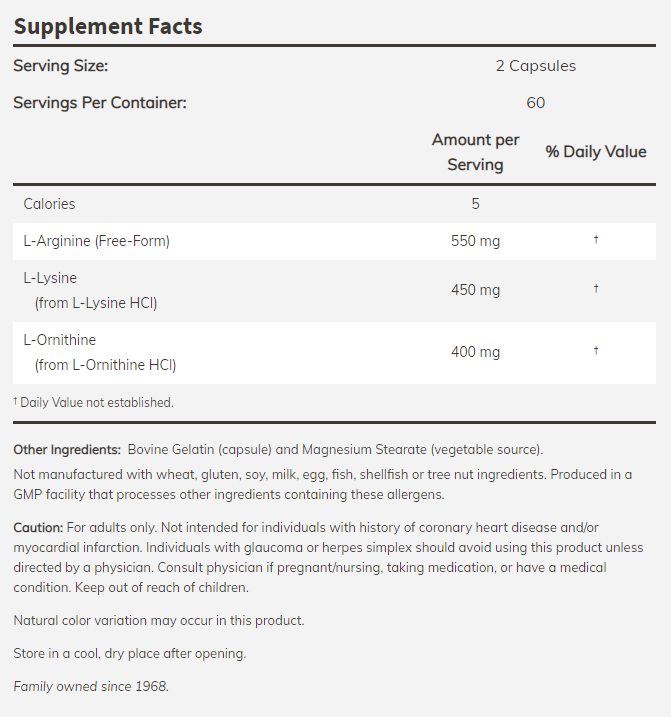Click the dagger symbol in the L-Ornithine row
The image size is (671, 717).
coord(596,351)
